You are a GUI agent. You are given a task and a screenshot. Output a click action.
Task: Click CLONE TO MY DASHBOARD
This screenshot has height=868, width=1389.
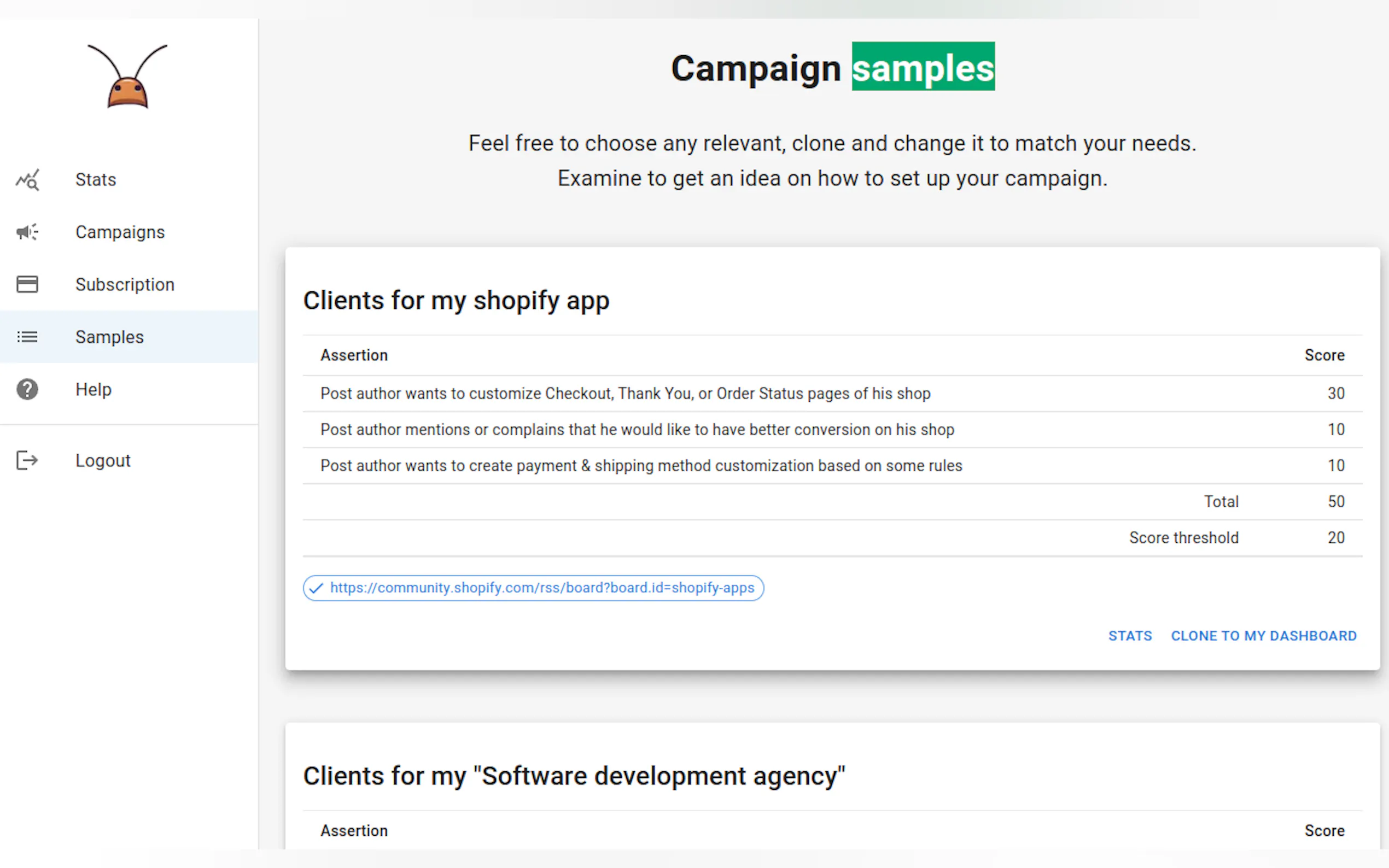[1263, 636]
